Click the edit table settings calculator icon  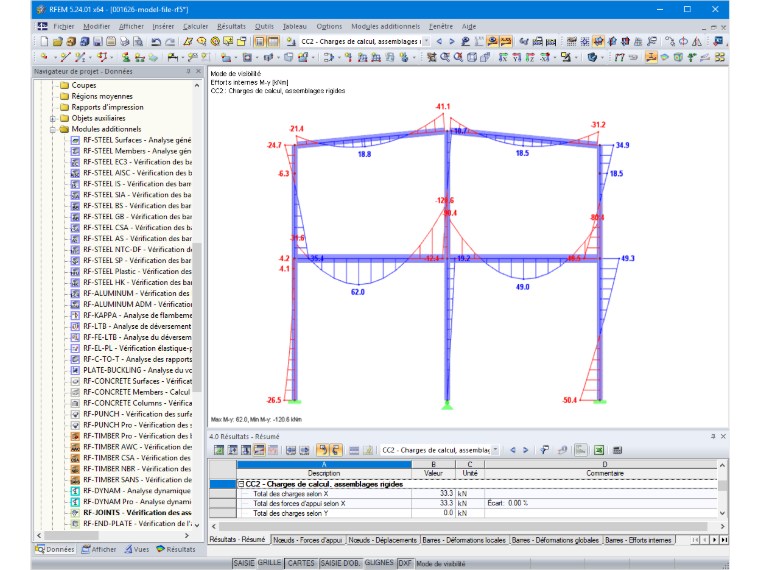[617, 450]
